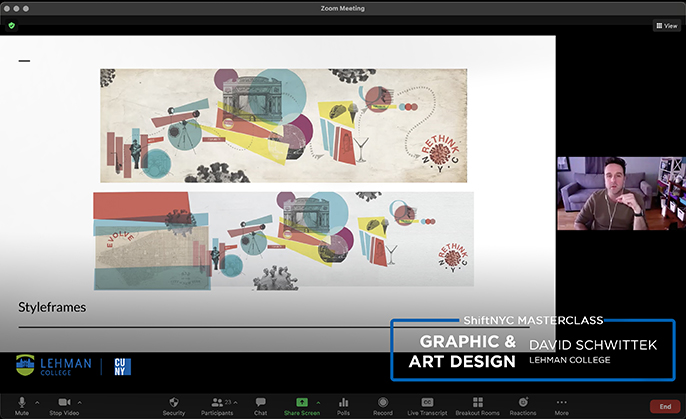Expand the arrow beside Participants count

[x=236, y=402]
